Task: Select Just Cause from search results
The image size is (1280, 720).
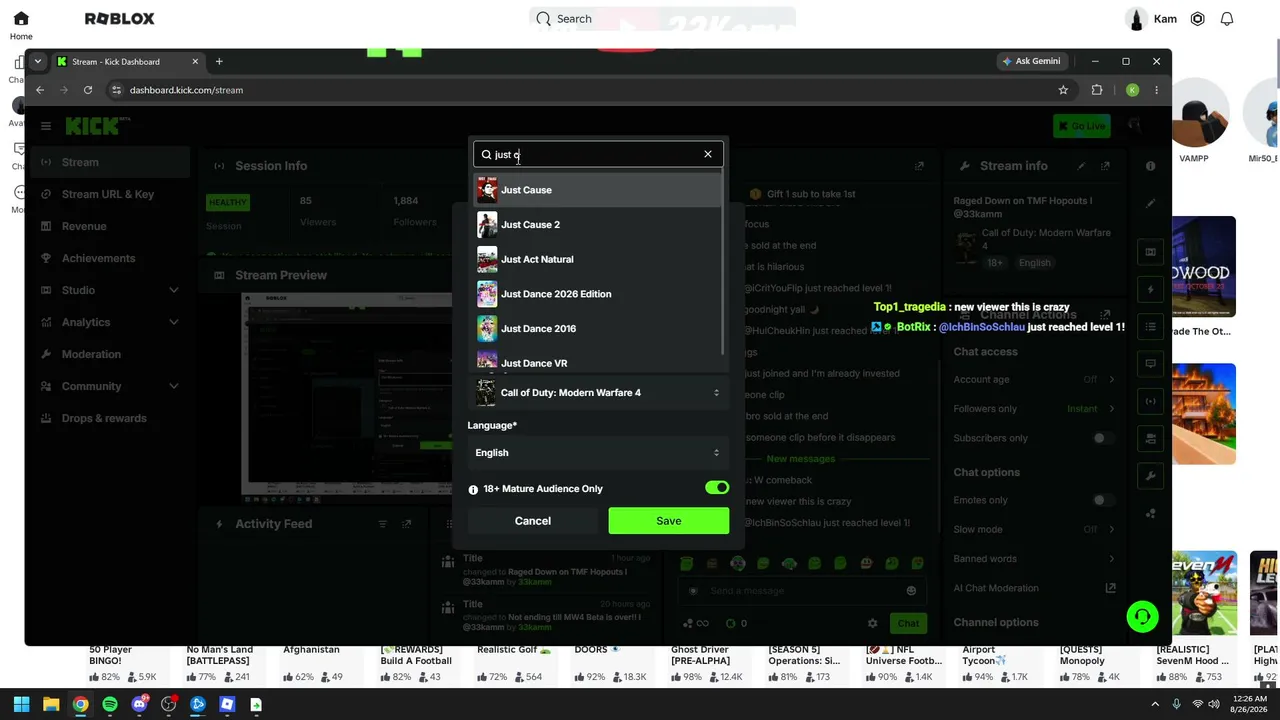Action: point(597,190)
